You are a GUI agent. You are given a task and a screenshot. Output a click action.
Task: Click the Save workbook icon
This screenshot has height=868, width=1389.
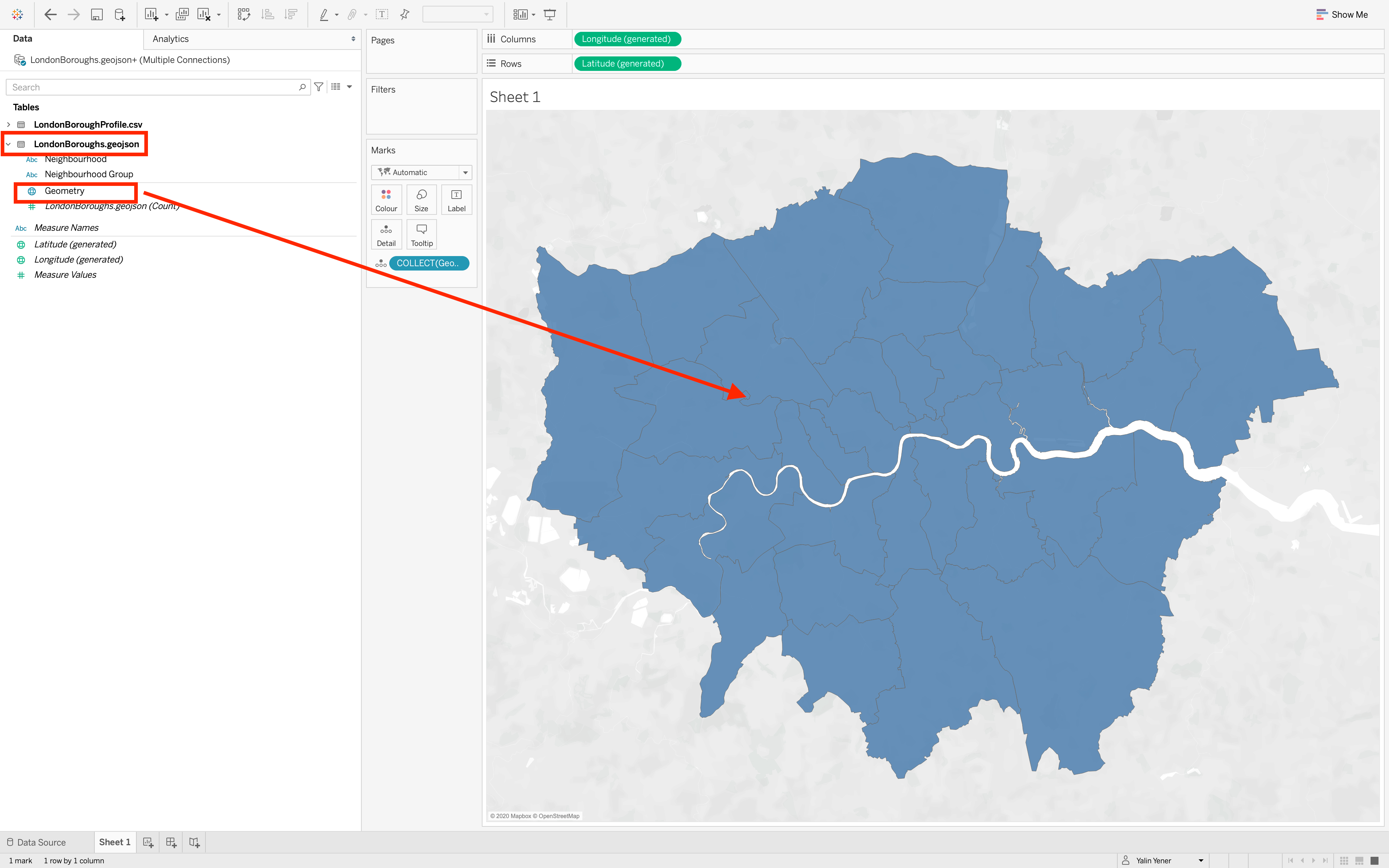(x=97, y=15)
